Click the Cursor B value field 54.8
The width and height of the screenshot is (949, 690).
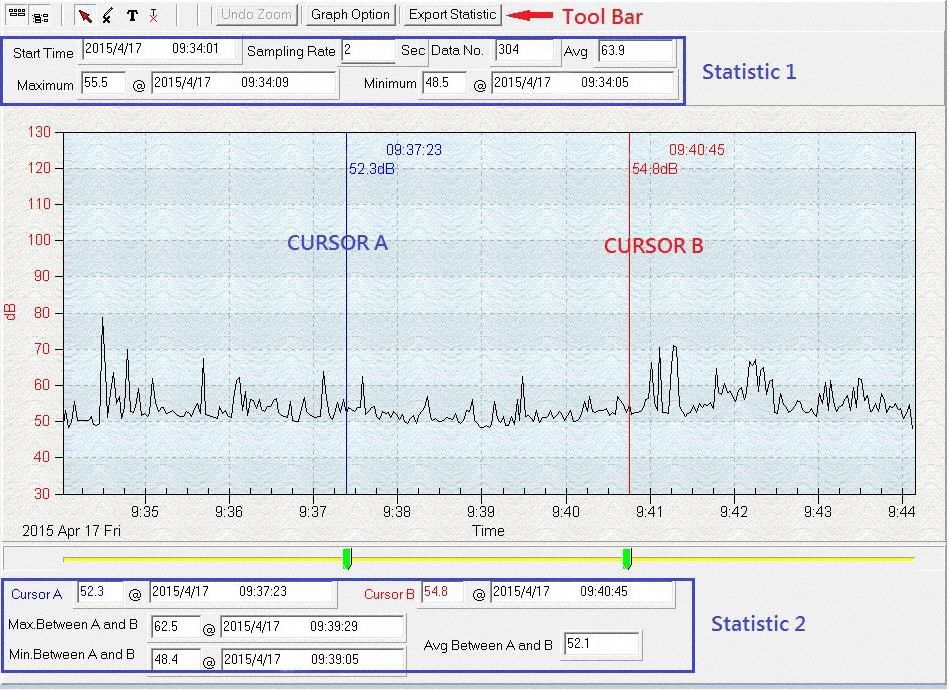click(442, 592)
